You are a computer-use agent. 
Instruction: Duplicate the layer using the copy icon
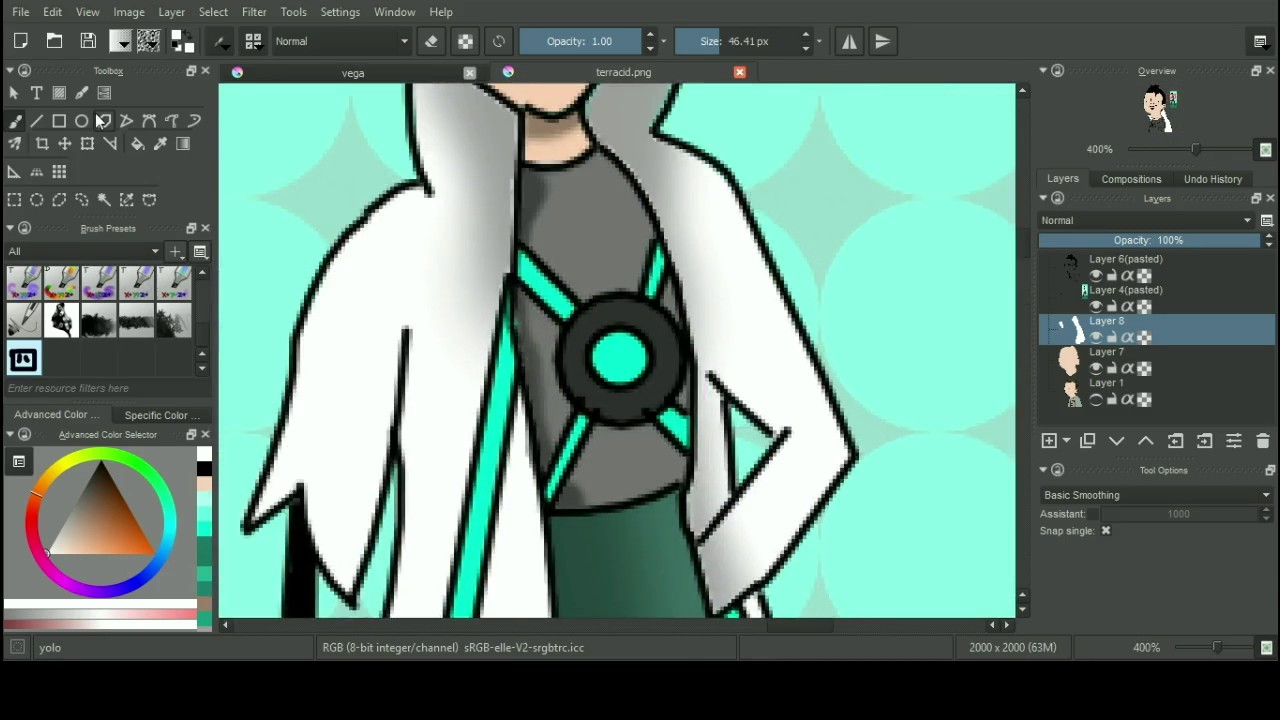click(1087, 441)
